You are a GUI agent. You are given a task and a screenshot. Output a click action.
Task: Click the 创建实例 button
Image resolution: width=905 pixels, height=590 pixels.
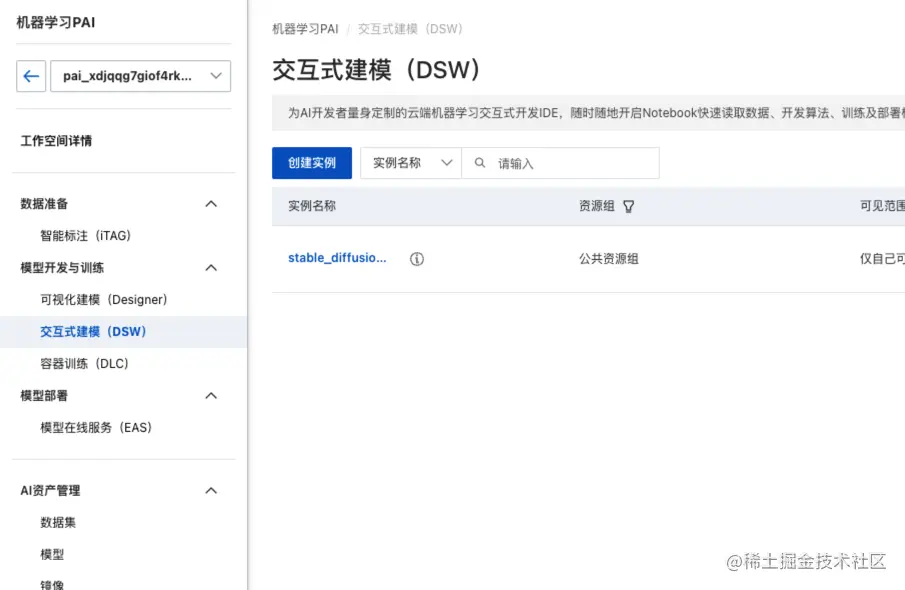click(x=312, y=163)
